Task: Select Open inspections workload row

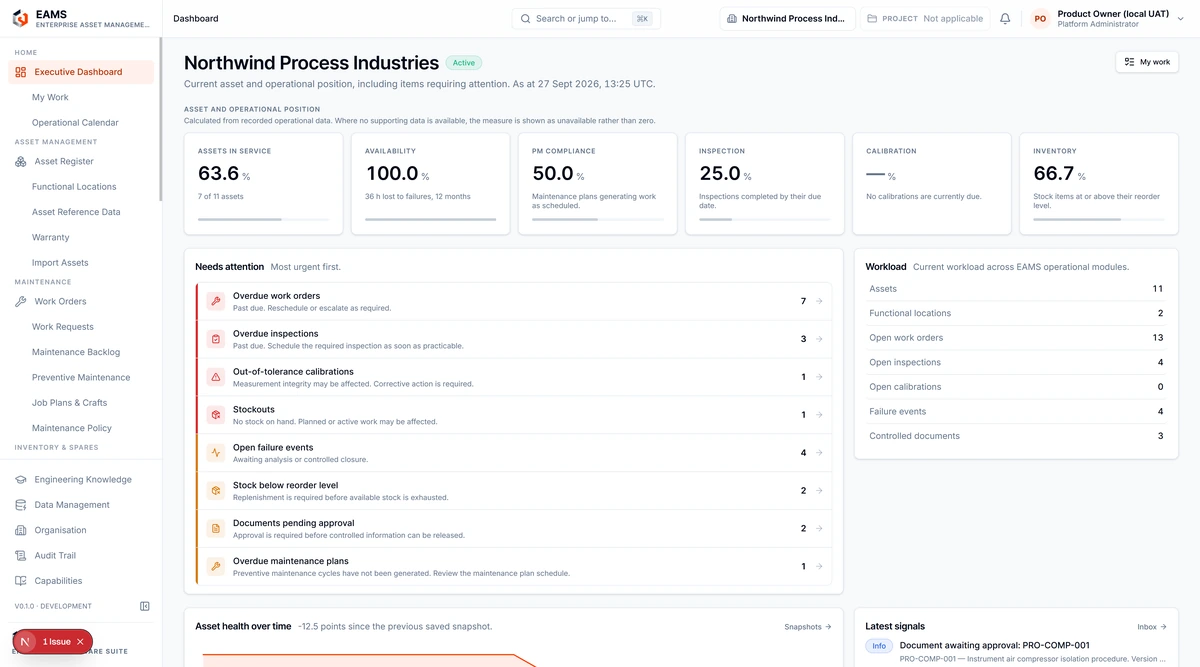Action: pos(1016,362)
